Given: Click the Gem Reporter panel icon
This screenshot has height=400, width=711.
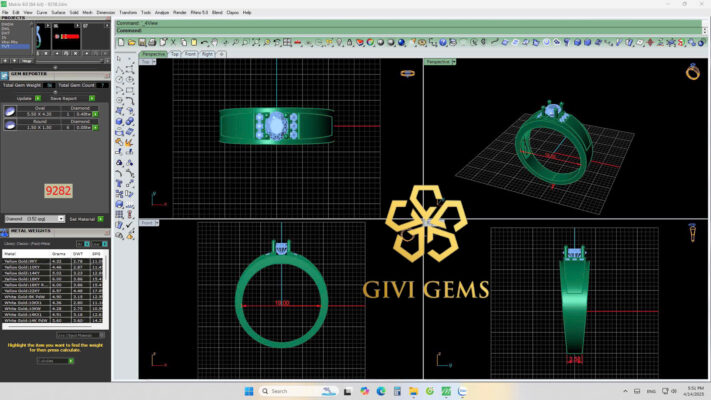Looking at the screenshot, I should 5,75.
